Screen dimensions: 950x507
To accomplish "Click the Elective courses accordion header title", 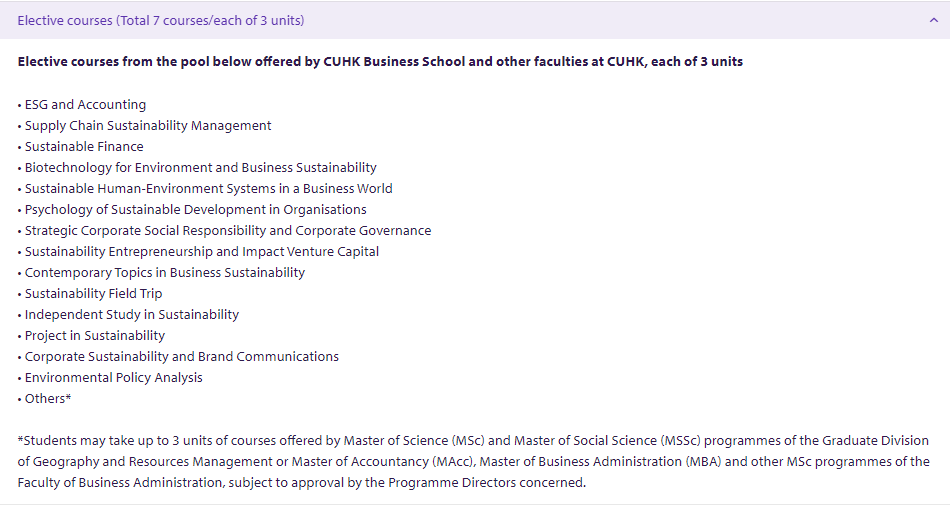I will click(161, 21).
